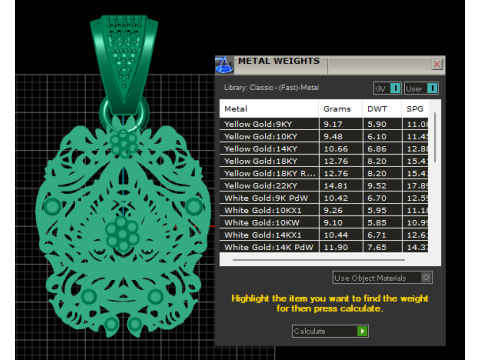This screenshot has width=480, height=360.
Task: Click the 5.90 DWT value
Action: (x=377, y=124)
